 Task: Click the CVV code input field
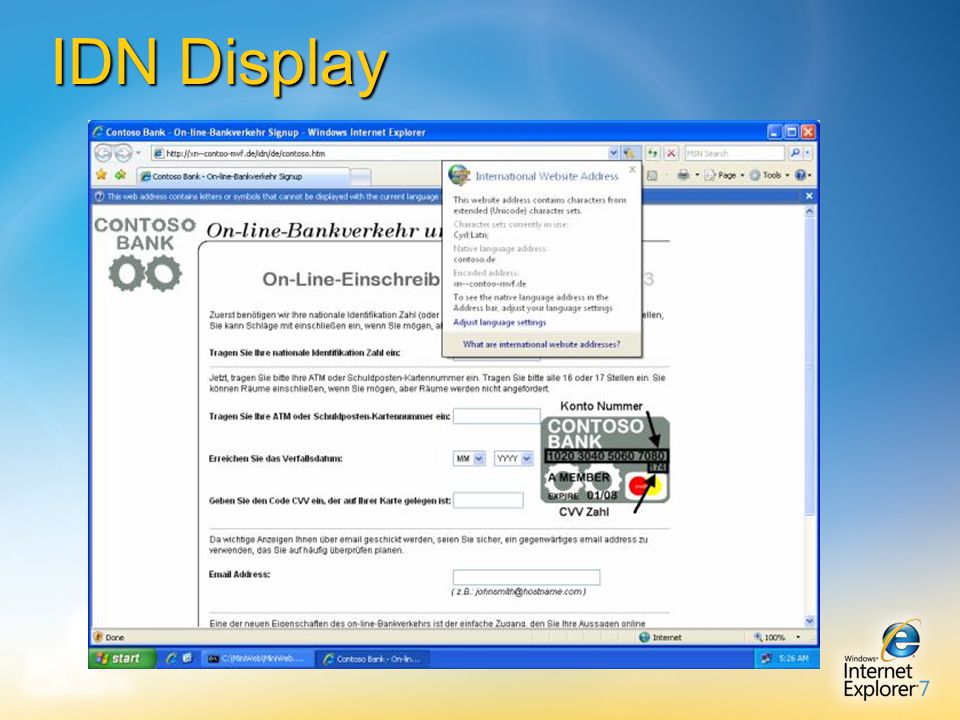(488, 500)
